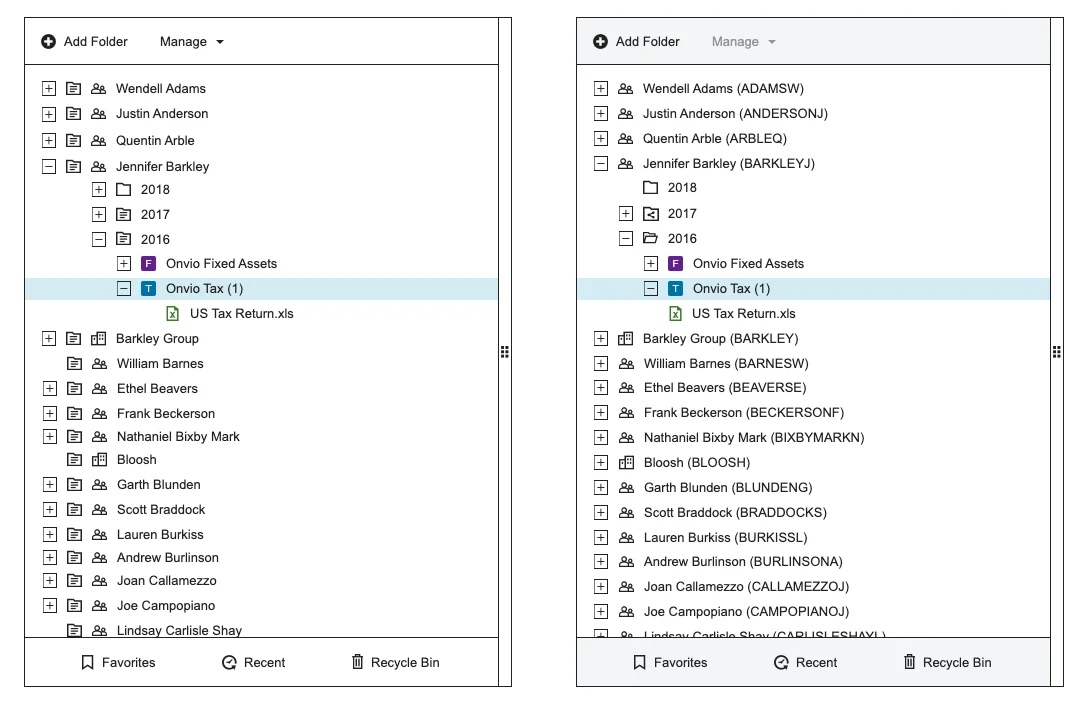Expand Quentin Arble (ARBLEQ) in right panel
This screenshot has width=1092, height=715.
click(601, 139)
